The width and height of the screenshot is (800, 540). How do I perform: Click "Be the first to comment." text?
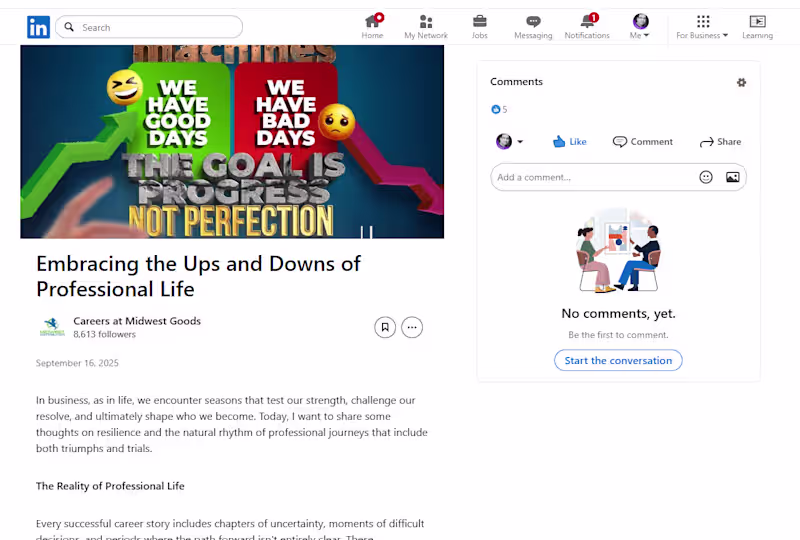point(618,335)
